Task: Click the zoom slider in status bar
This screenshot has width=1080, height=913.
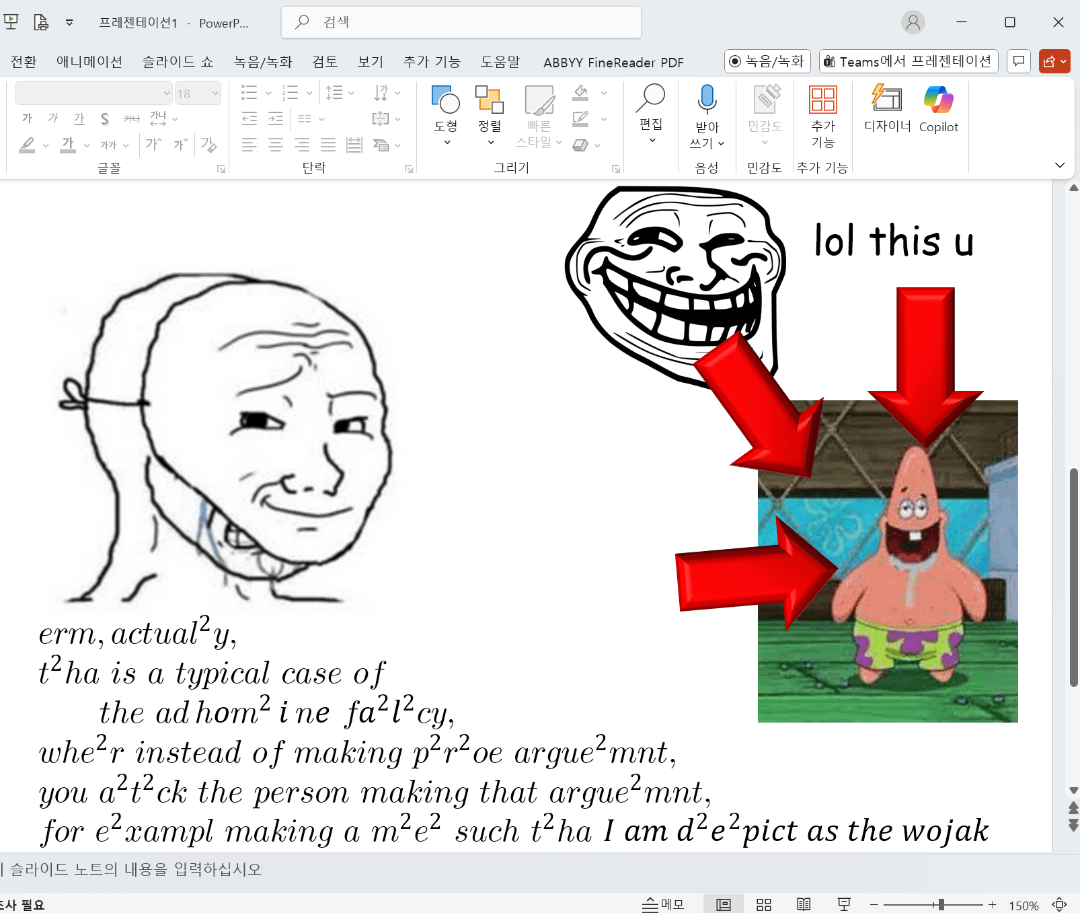Action: click(x=940, y=905)
